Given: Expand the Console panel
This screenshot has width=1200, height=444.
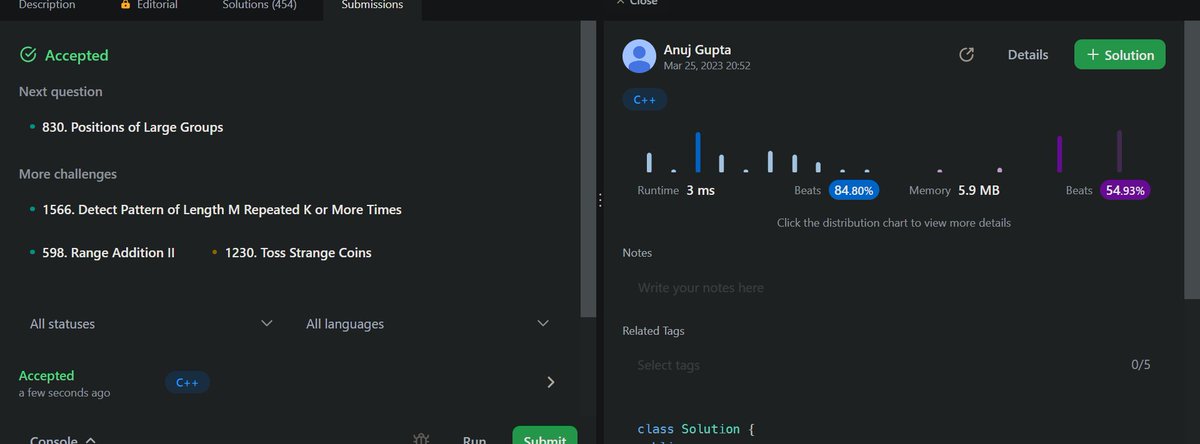Looking at the screenshot, I should coord(63,440).
